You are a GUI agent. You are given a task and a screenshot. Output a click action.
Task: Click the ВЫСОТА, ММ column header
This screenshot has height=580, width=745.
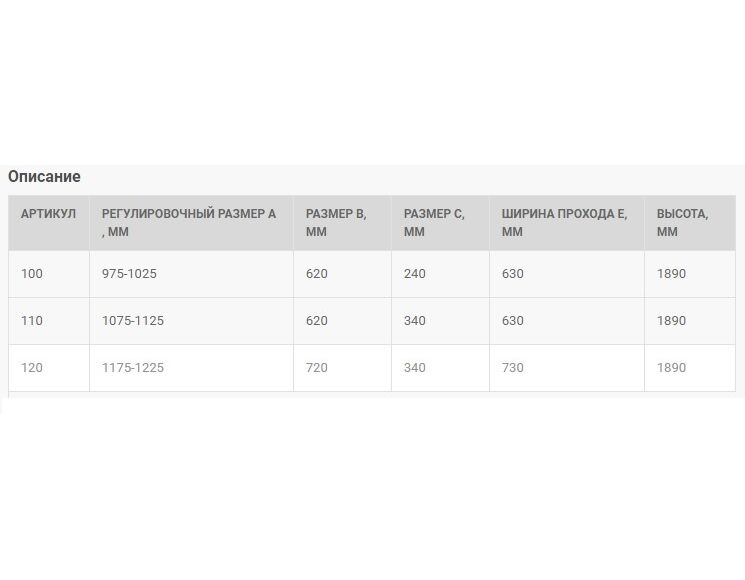pos(689,222)
